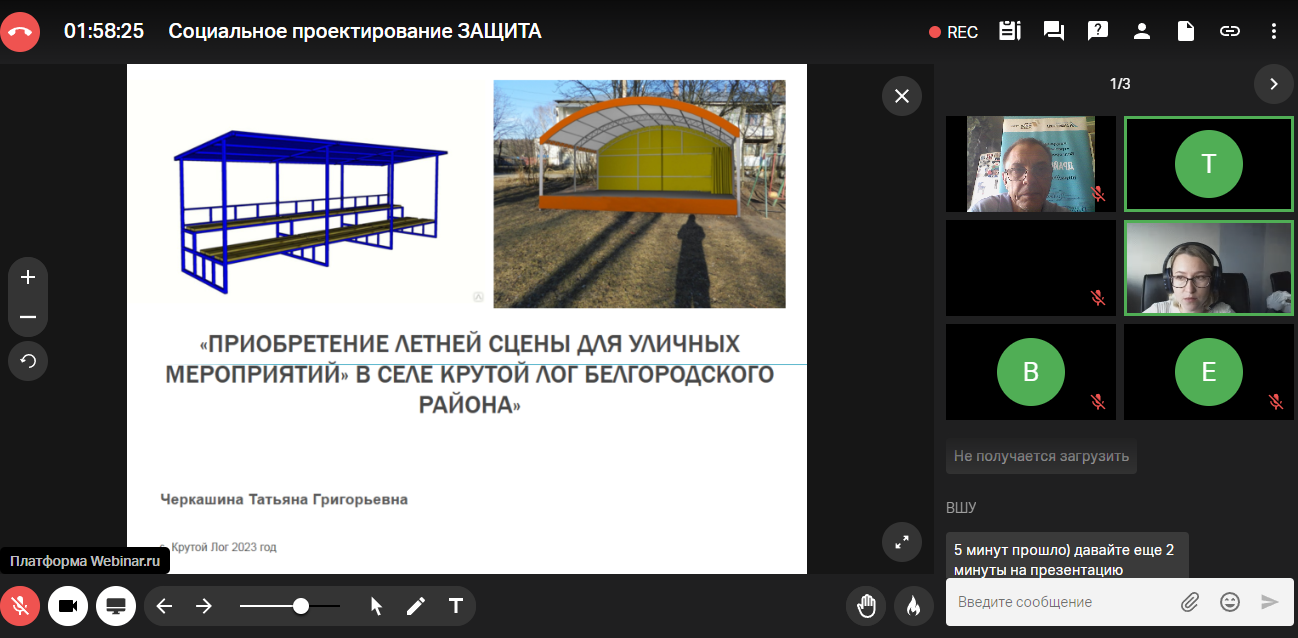Zoom in on the slide with plus button
Screen dimensions: 1298x638
pos(28,277)
